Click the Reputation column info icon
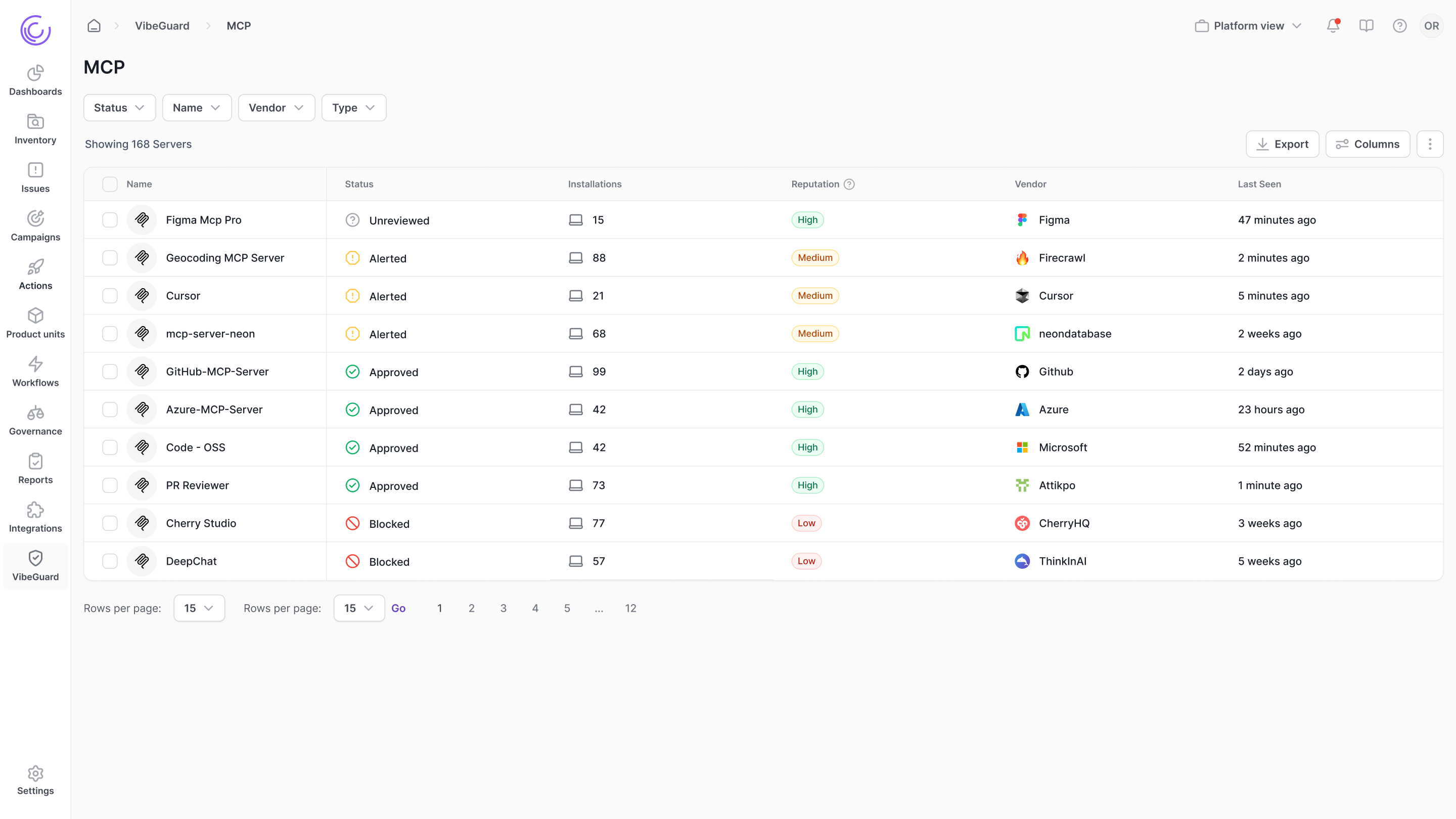 click(849, 184)
